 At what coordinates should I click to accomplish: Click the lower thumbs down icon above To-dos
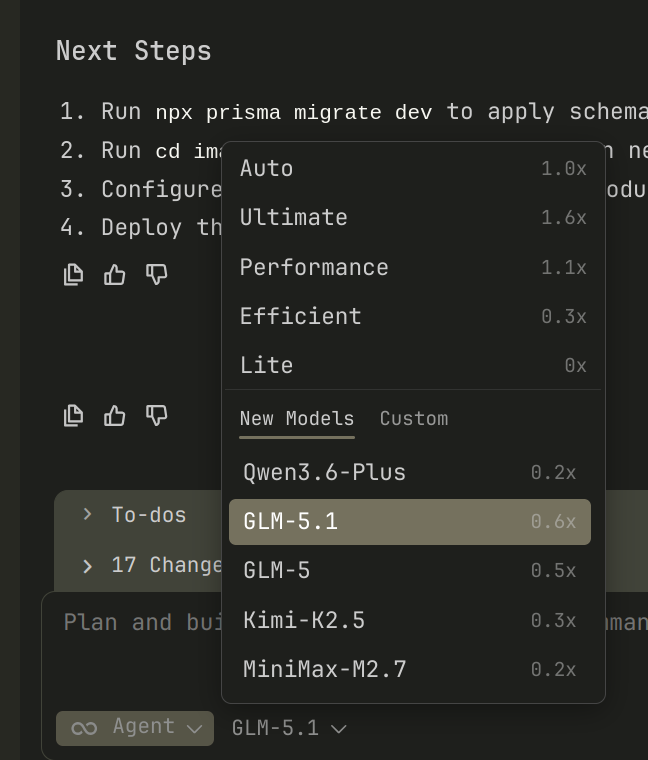[x=157, y=416]
